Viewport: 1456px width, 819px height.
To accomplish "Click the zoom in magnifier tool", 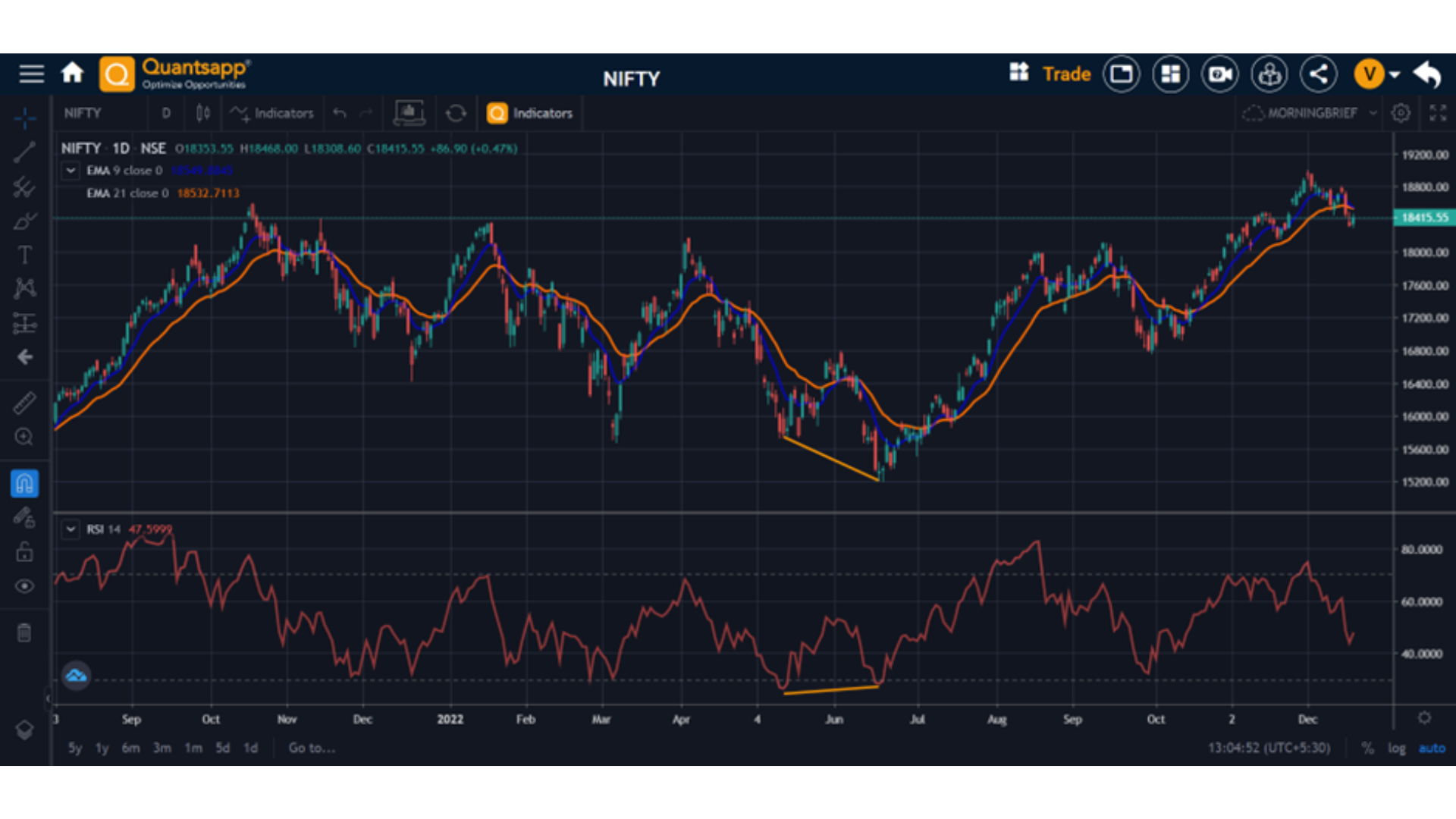I will click(x=24, y=438).
